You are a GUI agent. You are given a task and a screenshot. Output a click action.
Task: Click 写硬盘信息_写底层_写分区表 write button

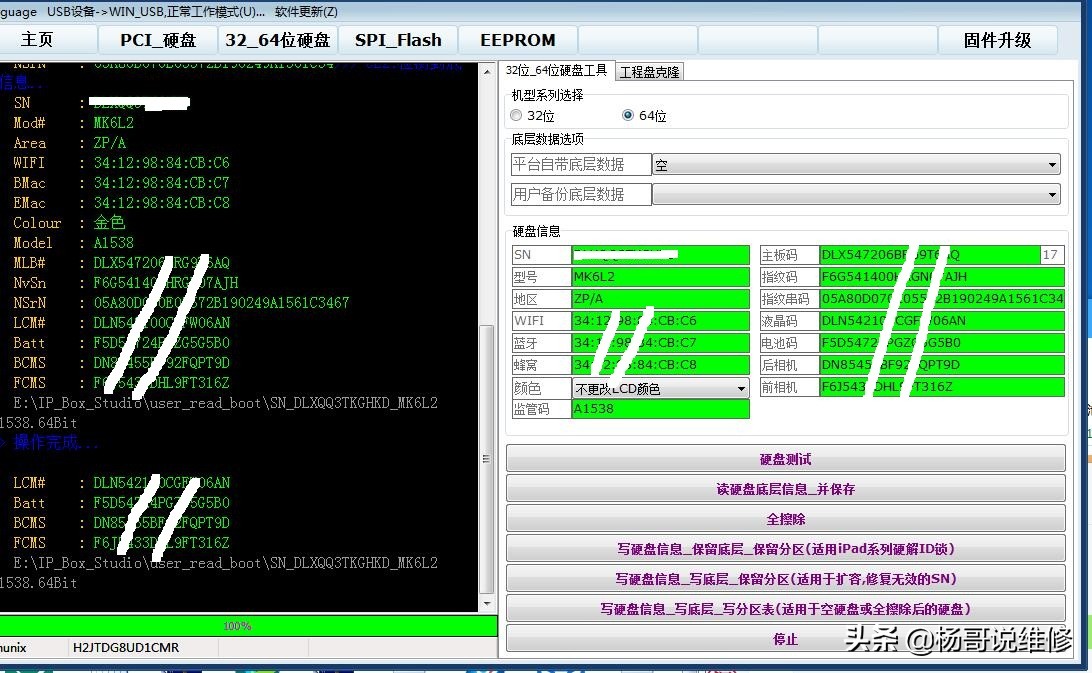click(x=783, y=608)
